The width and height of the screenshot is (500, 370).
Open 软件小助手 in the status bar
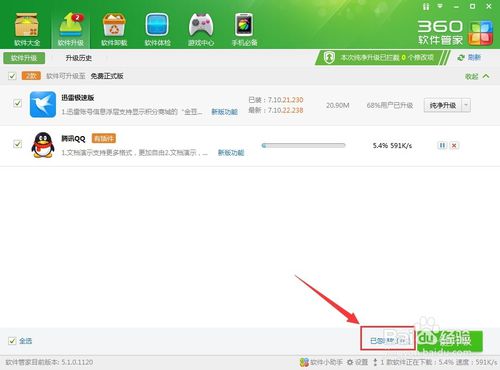coord(321,362)
